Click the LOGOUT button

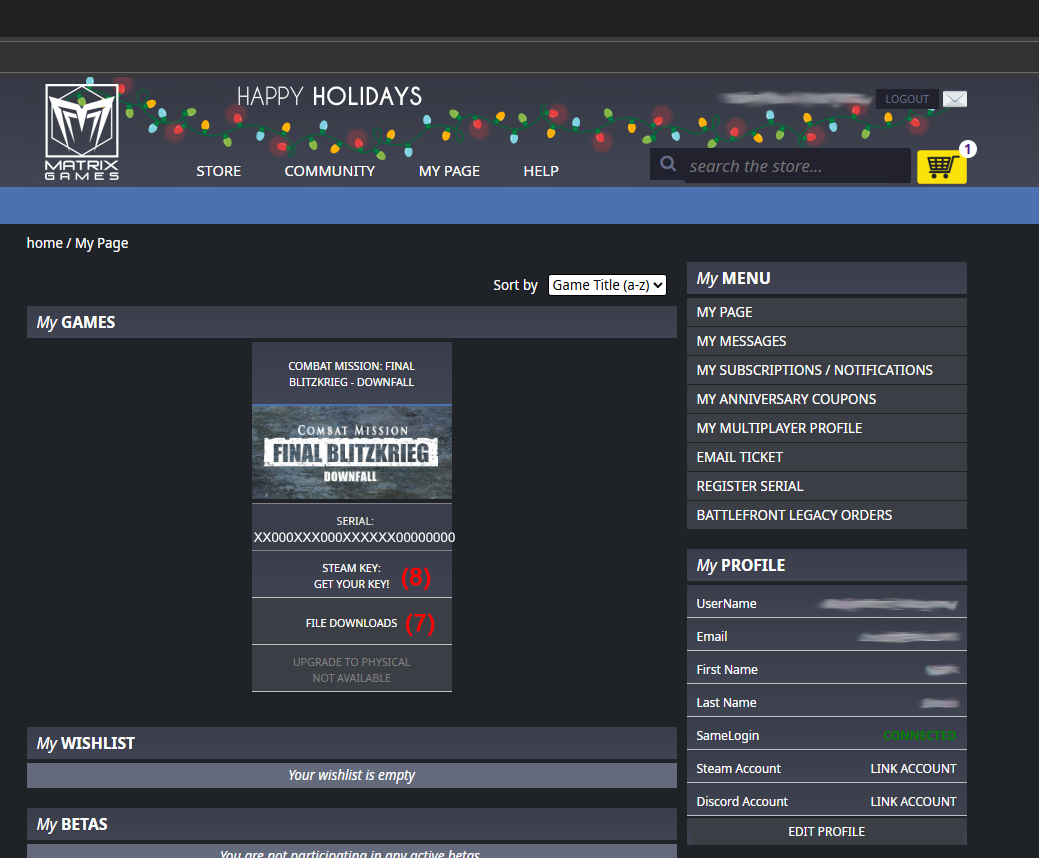[x=906, y=99]
